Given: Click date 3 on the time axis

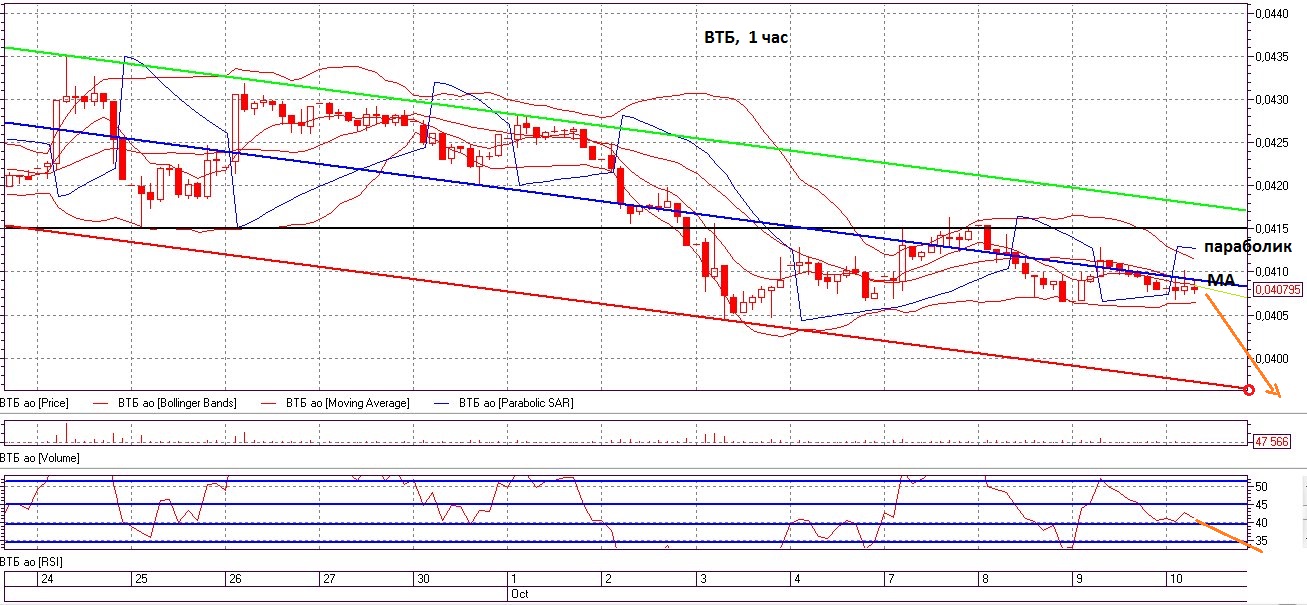Looking at the screenshot, I should click(x=702, y=579).
